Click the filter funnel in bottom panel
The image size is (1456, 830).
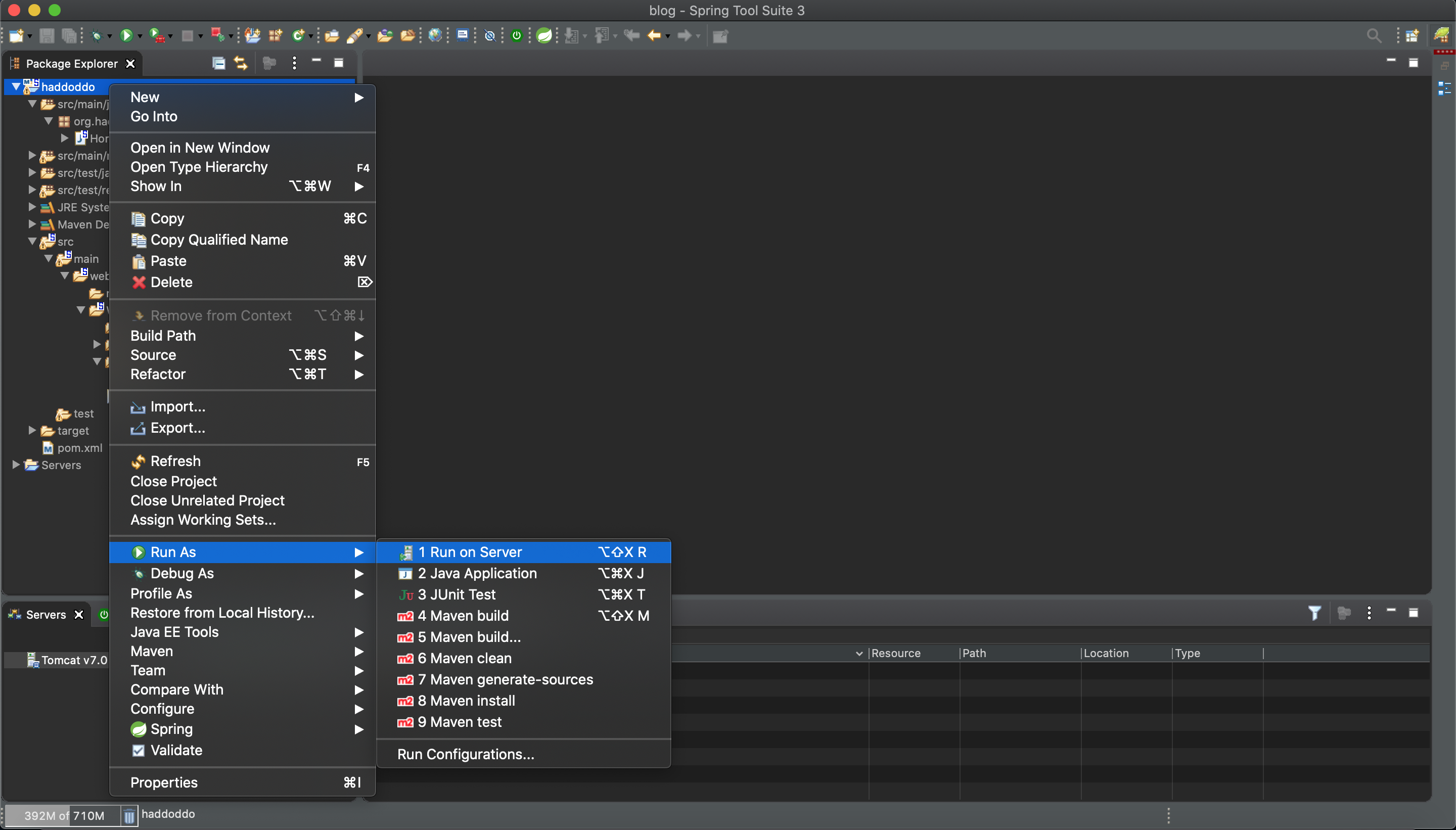pos(1314,613)
